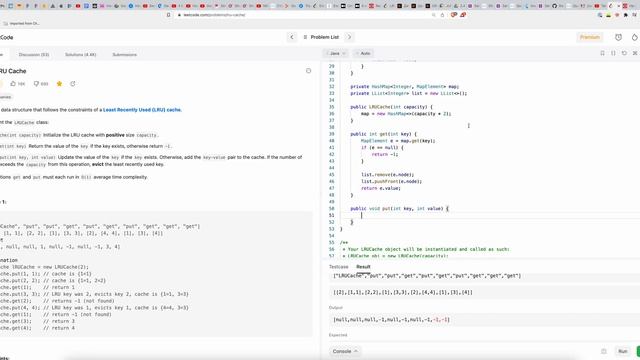Switch to the Discussion tab
Screen dimensions: 640x360
point(34,55)
